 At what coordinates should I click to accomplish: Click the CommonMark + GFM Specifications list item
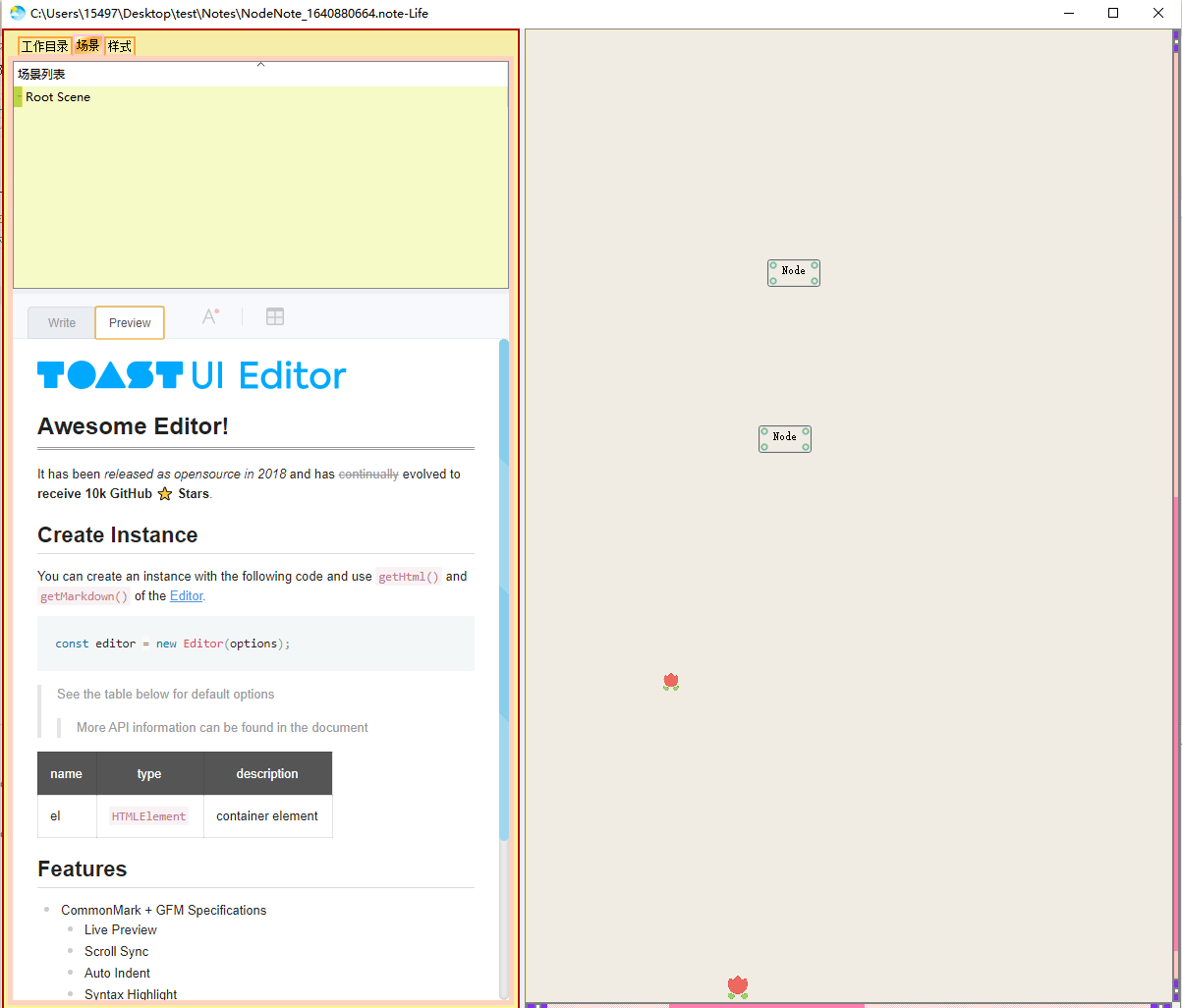click(164, 910)
